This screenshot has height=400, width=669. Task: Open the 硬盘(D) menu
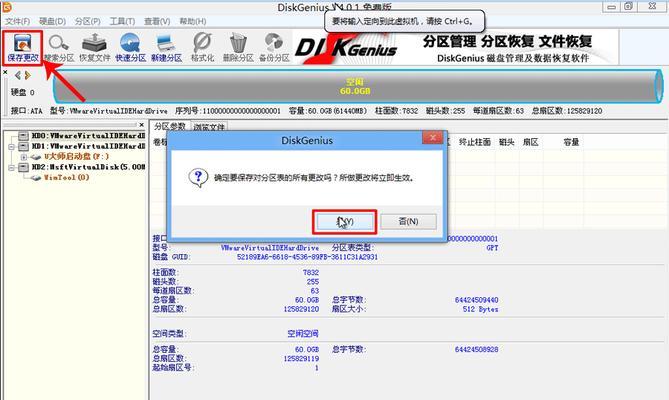[x=52, y=21]
